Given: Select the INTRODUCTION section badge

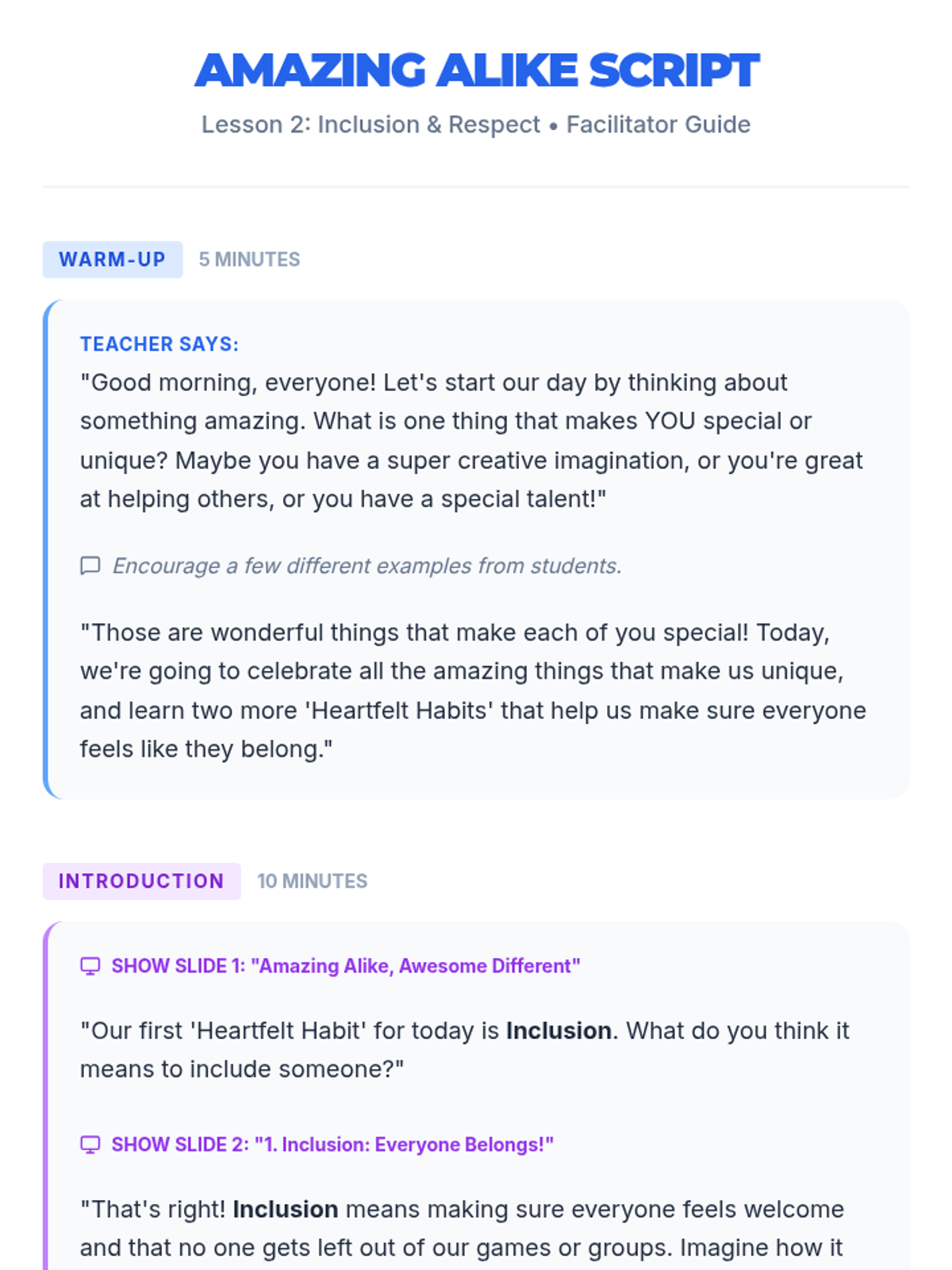Looking at the screenshot, I should tap(141, 881).
